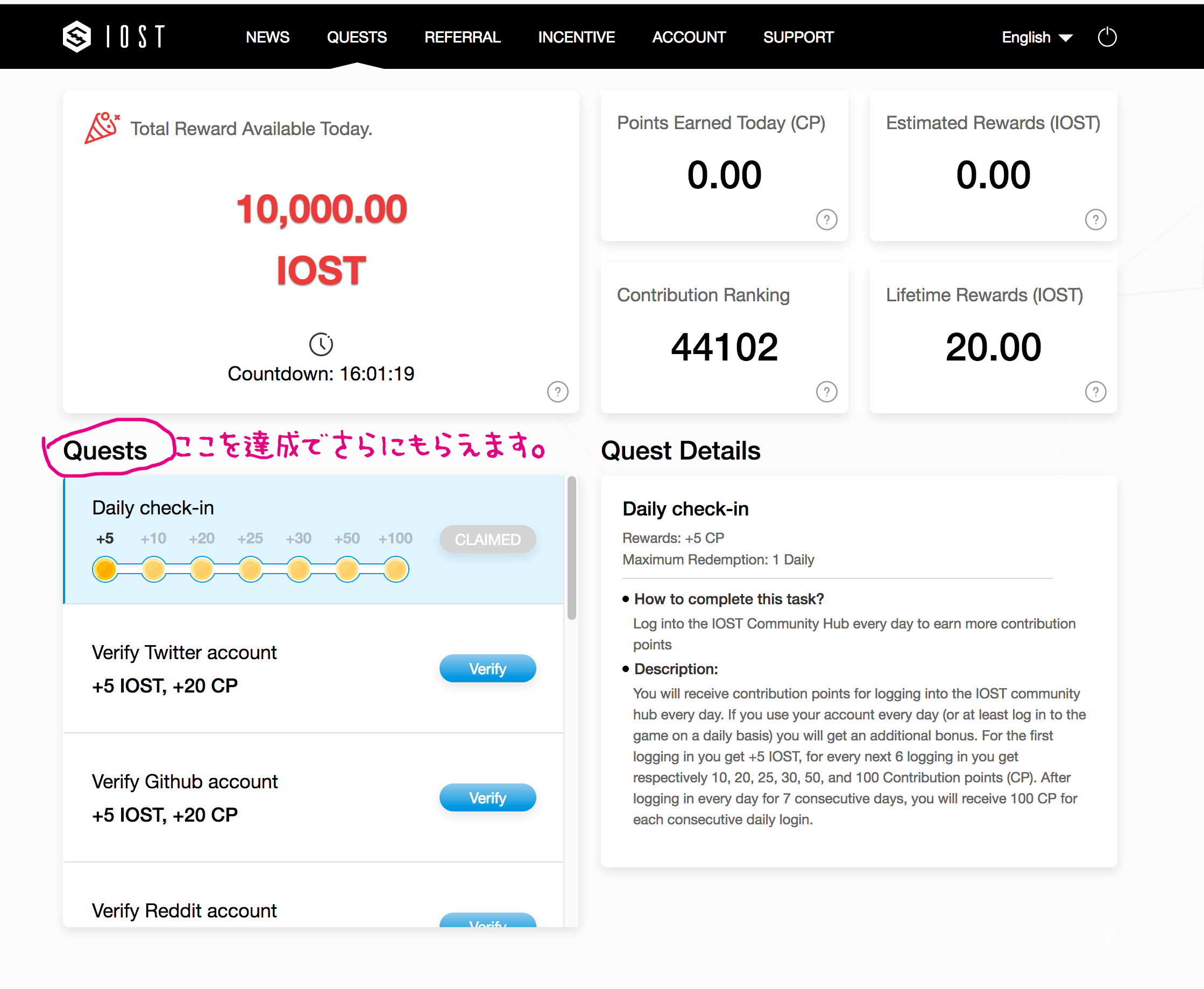Click the party popper reward icon
Screen dimensions: 1204x989
pyautogui.click(x=102, y=128)
